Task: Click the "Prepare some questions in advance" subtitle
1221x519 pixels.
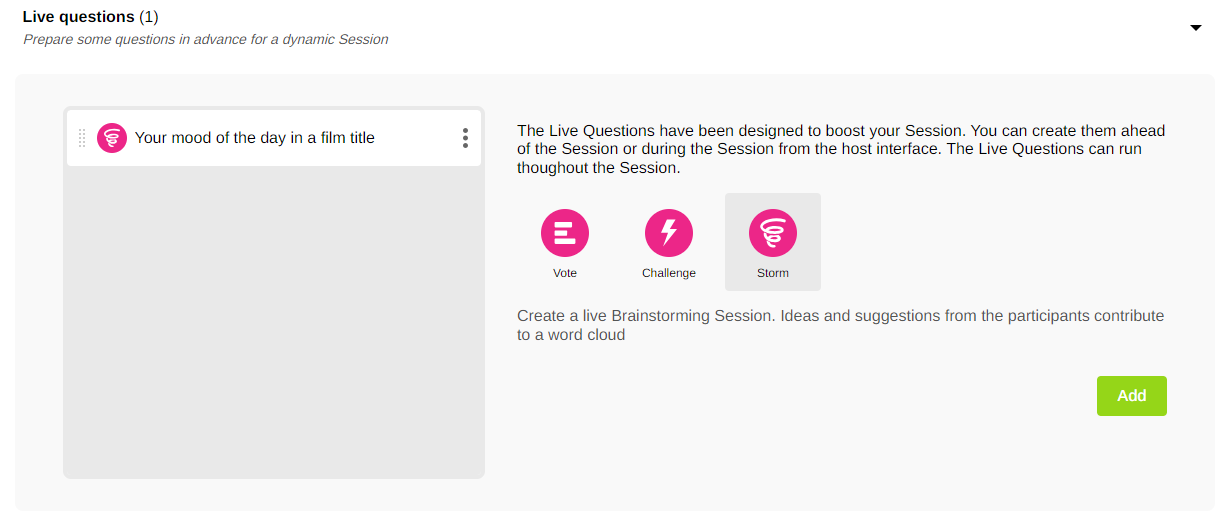Action: pyautogui.click(x=205, y=40)
